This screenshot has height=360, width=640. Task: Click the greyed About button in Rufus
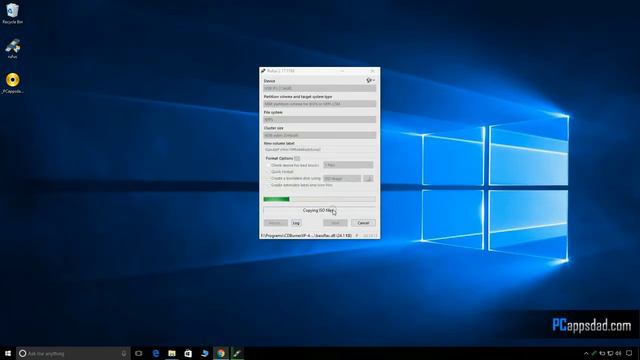(276, 223)
